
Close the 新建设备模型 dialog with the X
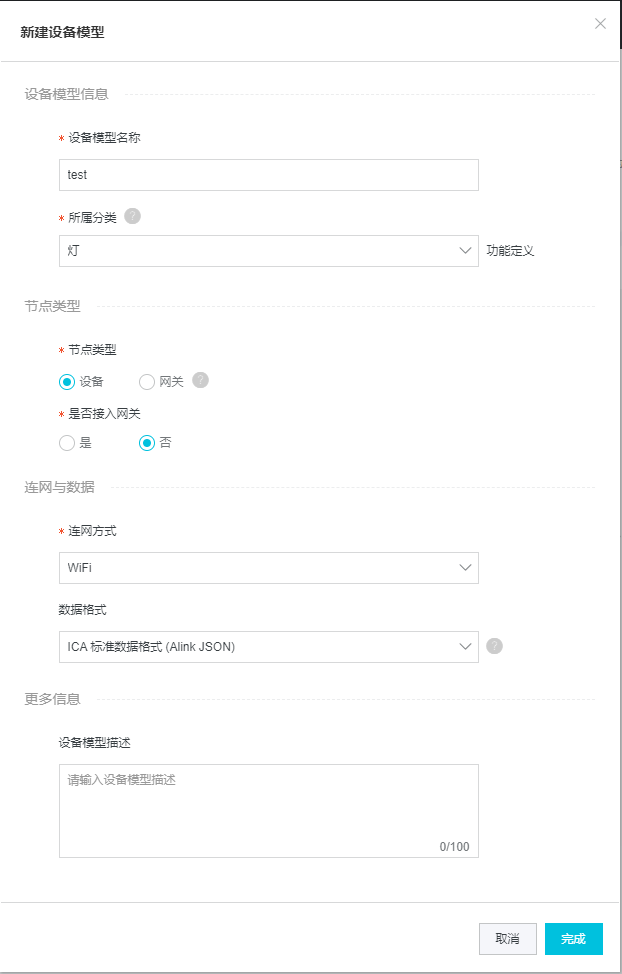coord(600,24)
